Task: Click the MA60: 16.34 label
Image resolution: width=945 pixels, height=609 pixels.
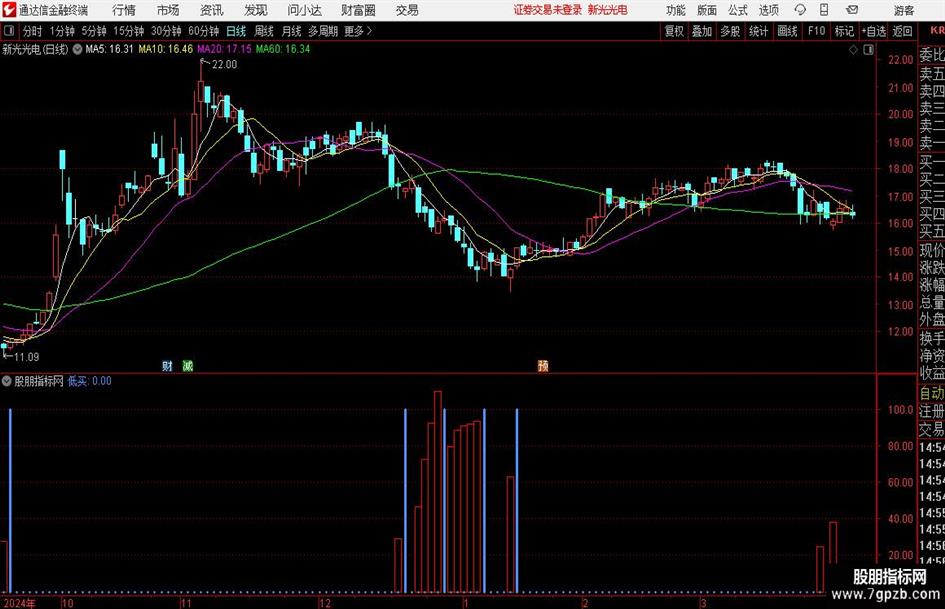Action: coord(283,49)
